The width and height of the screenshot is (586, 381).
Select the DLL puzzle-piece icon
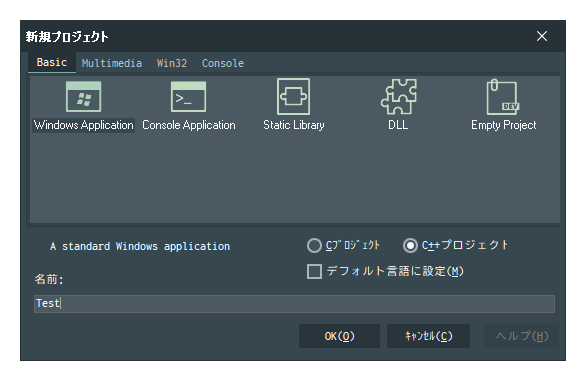pyautogui.click(x=398, y=96)
